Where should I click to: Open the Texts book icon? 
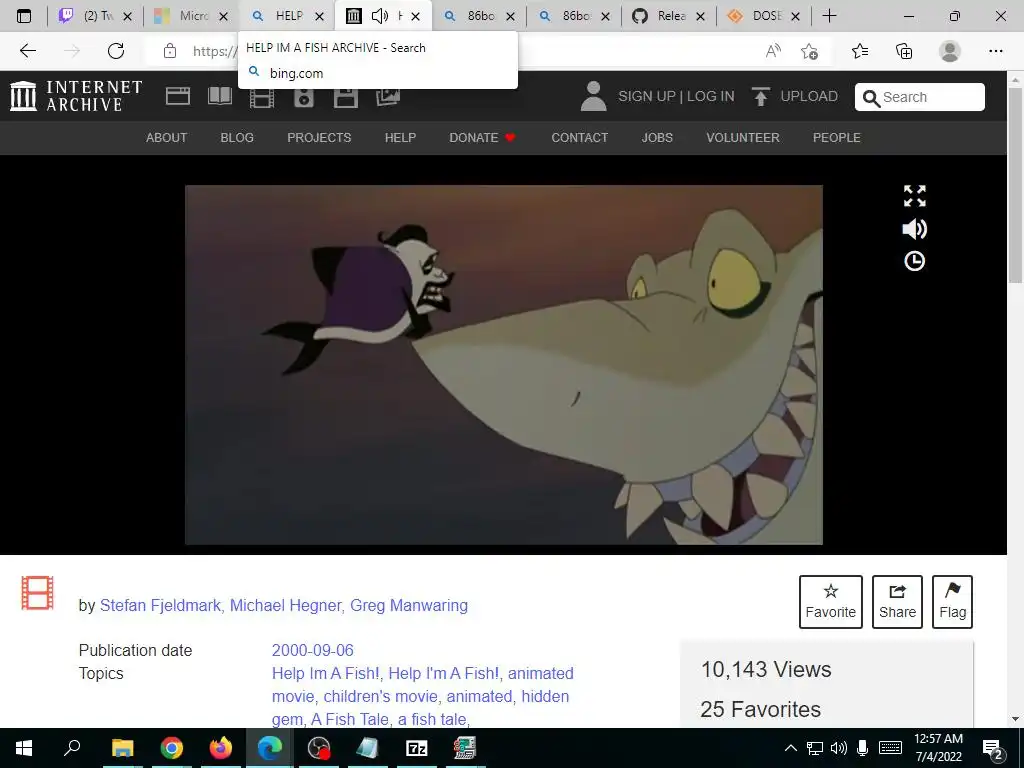click(219, 97)
